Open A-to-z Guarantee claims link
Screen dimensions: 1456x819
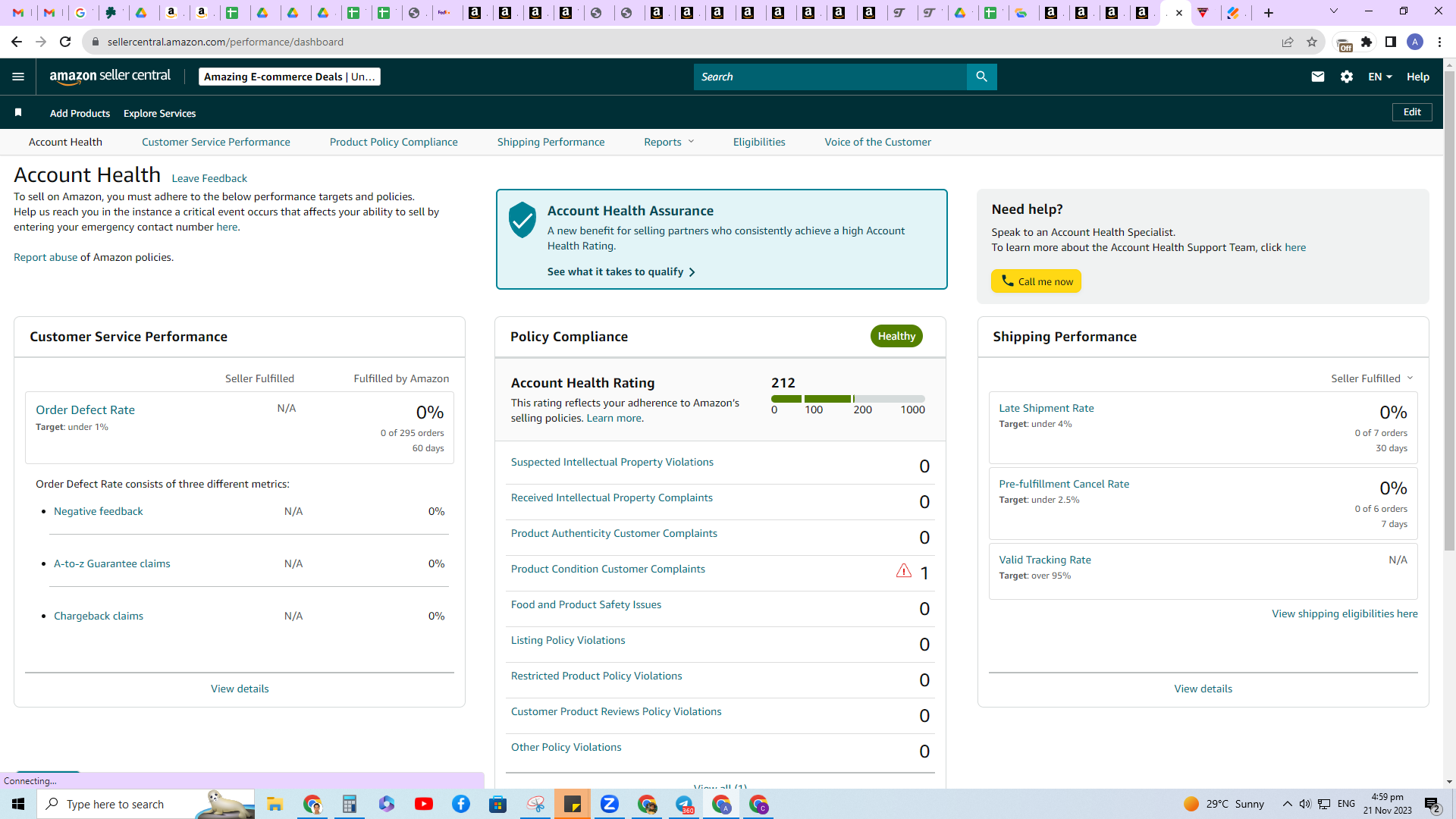pyautogui.click(x=112, y=563)
